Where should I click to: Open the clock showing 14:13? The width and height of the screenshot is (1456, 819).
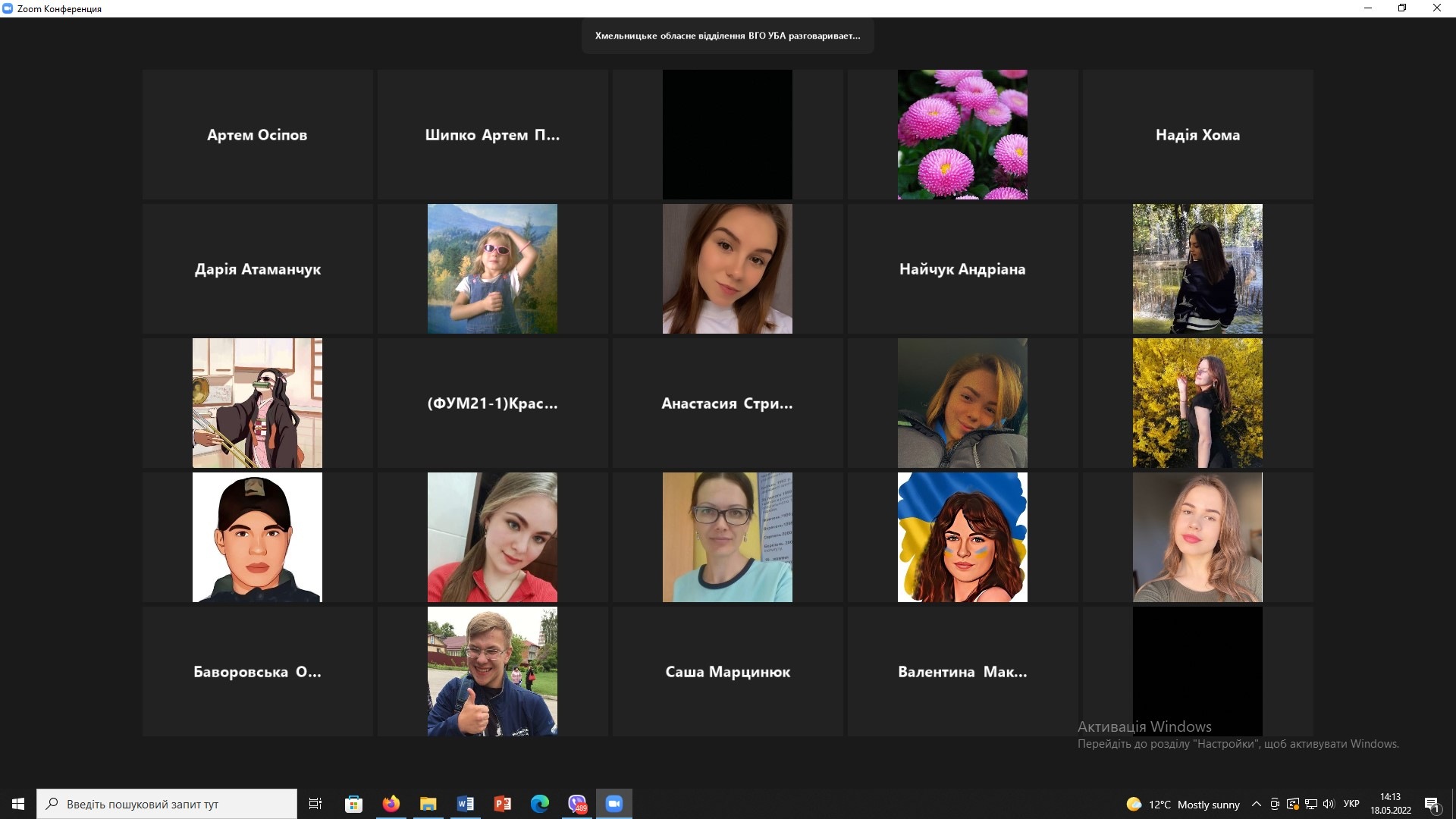tap(1390, 804)
